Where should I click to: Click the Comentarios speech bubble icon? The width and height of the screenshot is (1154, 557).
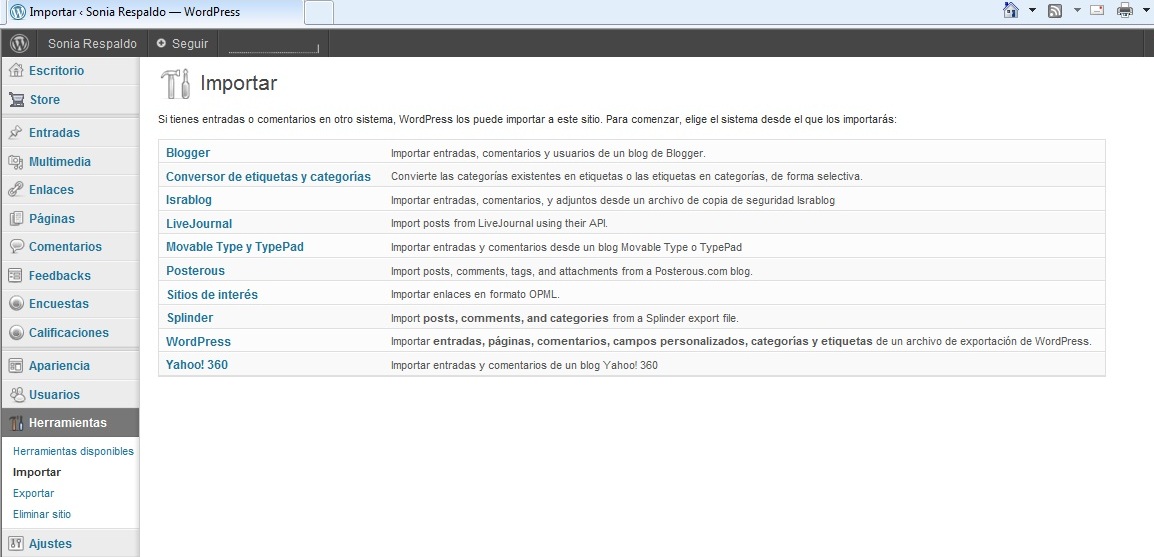pos(16,247)
